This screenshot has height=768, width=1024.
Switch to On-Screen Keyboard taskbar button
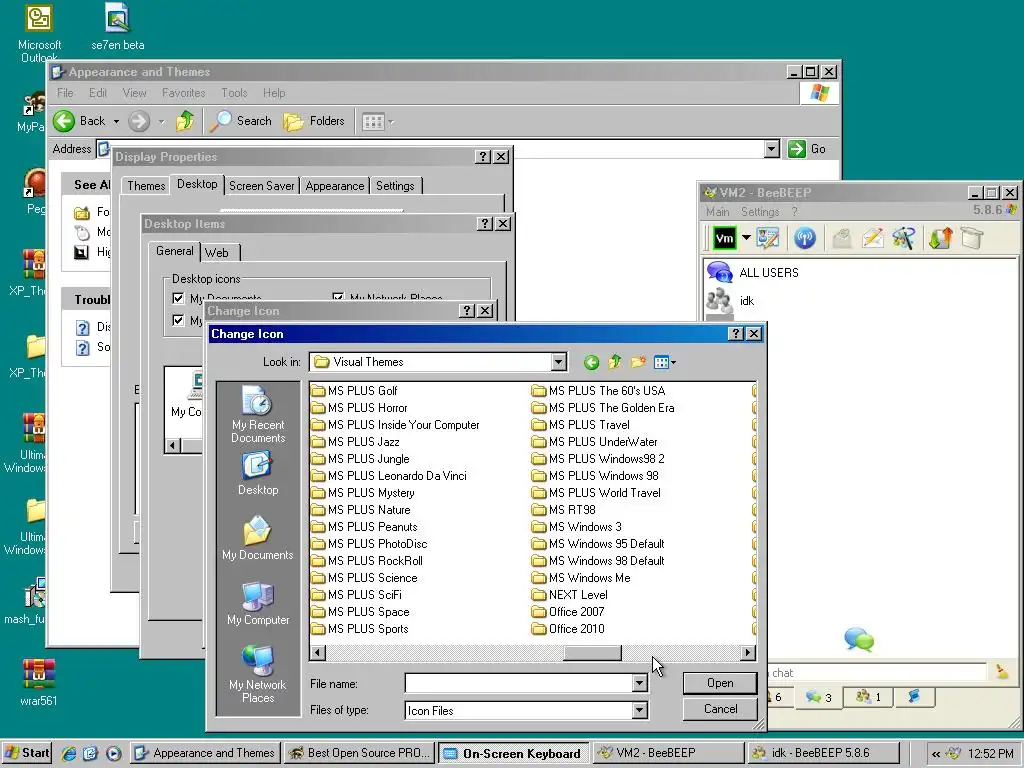click(x=513, y=754)
